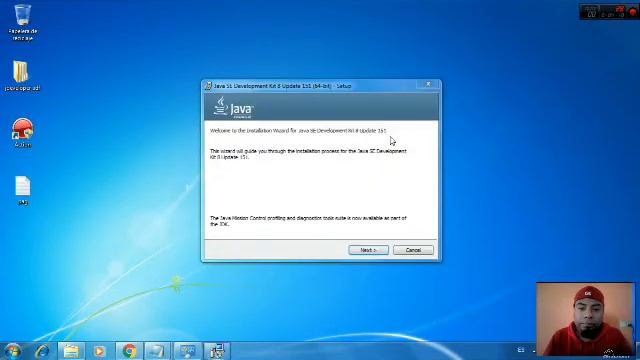Click the gray window app in taskbar

point(158,351)
